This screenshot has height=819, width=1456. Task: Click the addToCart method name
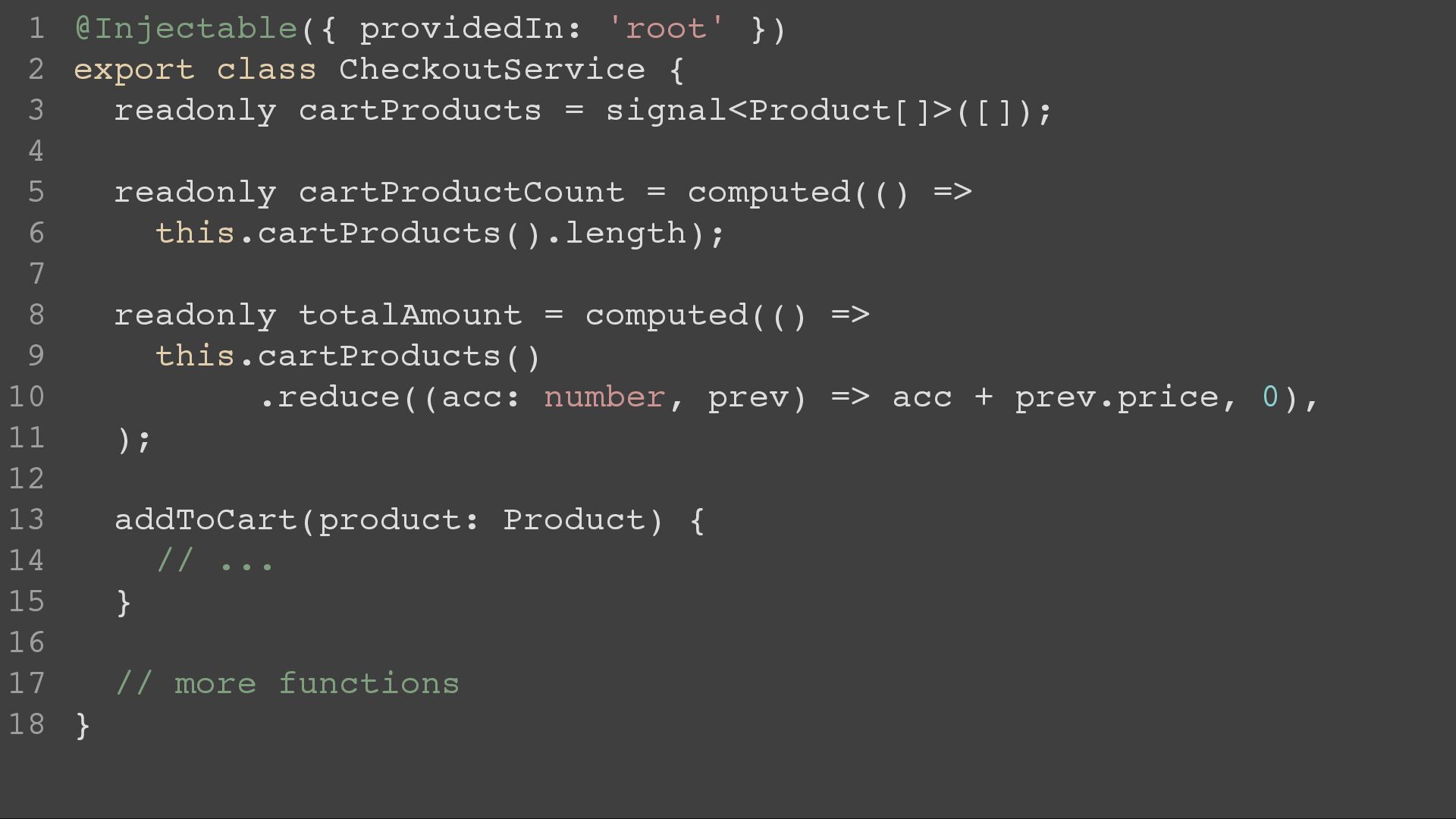click(x=206, y=520)
